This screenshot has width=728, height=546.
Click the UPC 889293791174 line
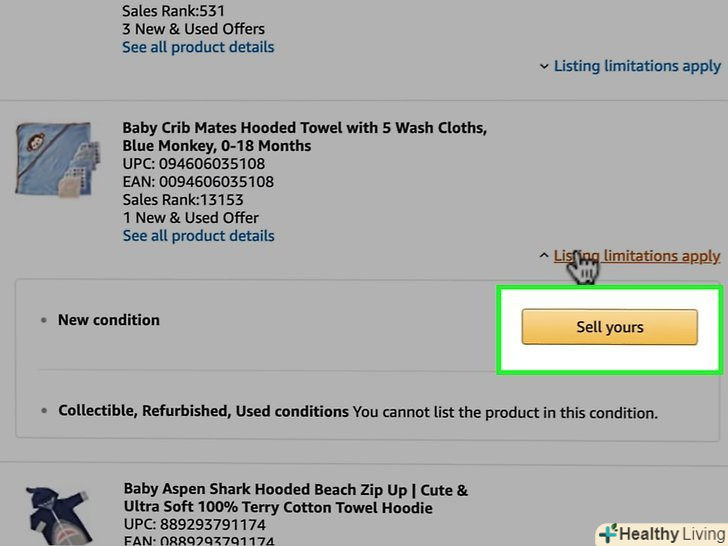194,526
